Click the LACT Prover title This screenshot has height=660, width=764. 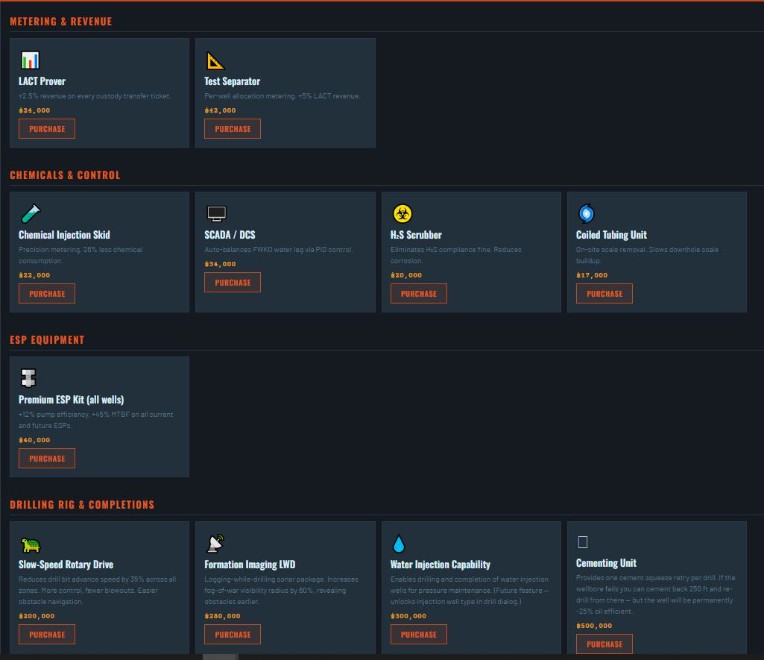coord(42,81)
